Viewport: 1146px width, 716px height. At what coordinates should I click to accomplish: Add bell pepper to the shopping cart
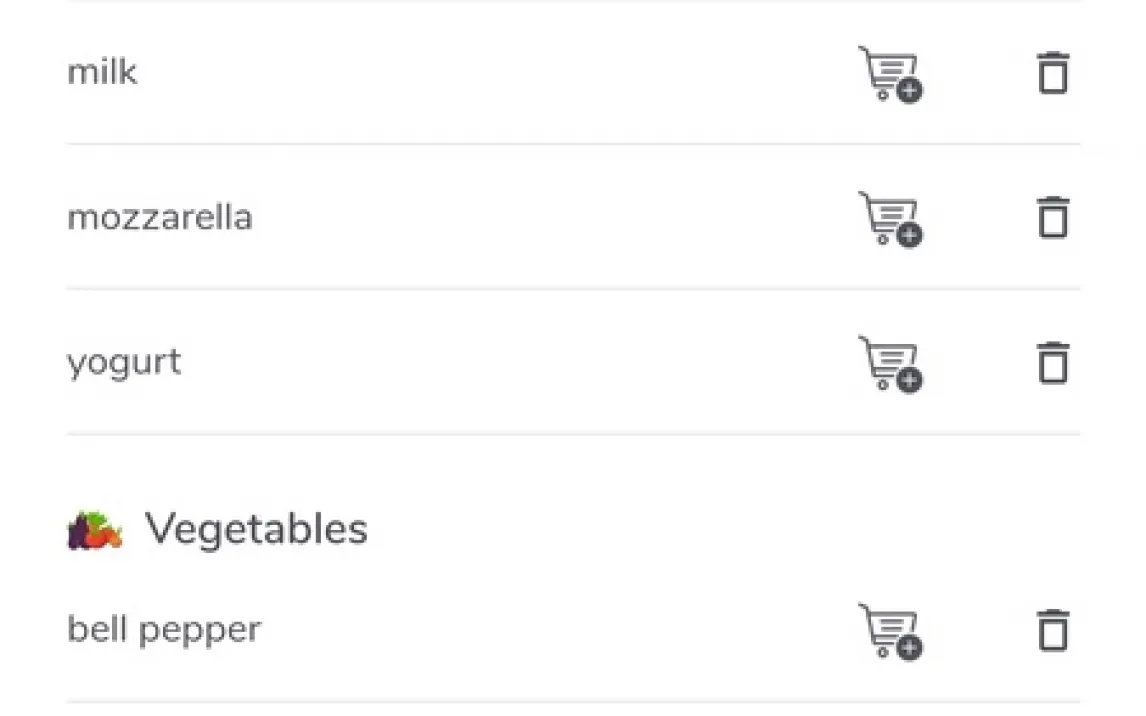point(890,631)
